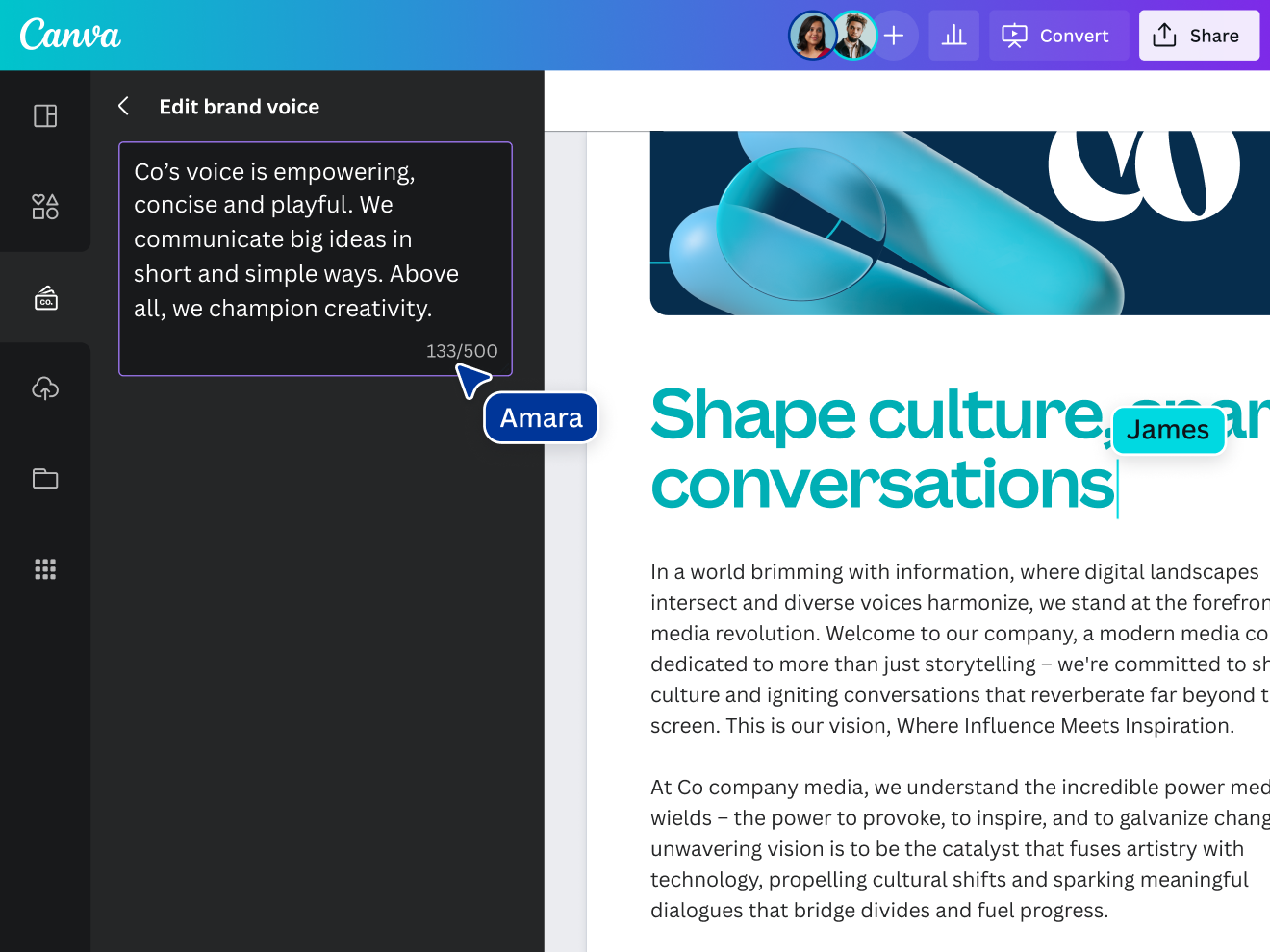
Task: Open the Uploads cloud icon
Action: [45, 388]
